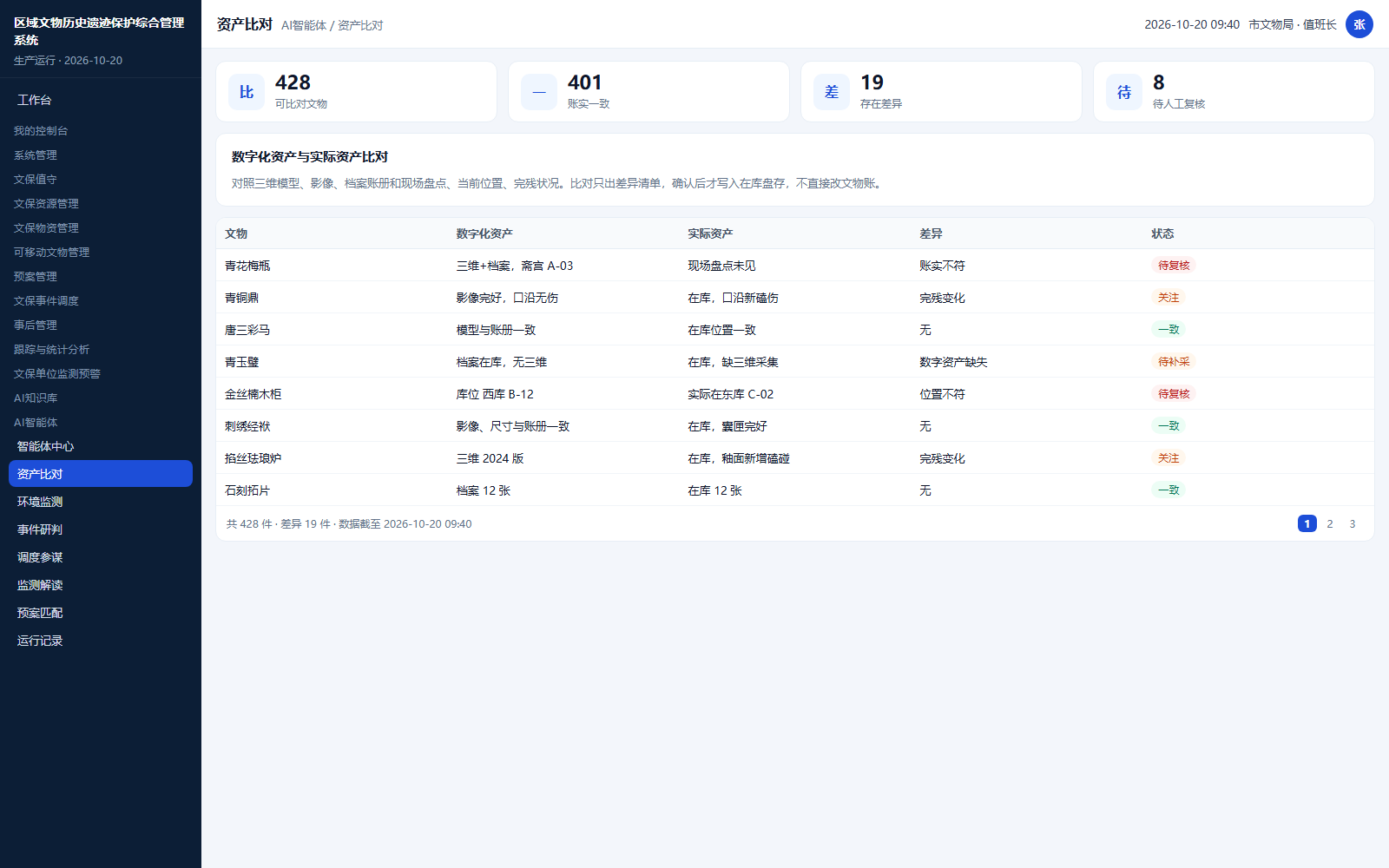Go to page 2 of the table
This screenshot has height=868, width=1389.
pyautogui.click(x=1330, y=523)
